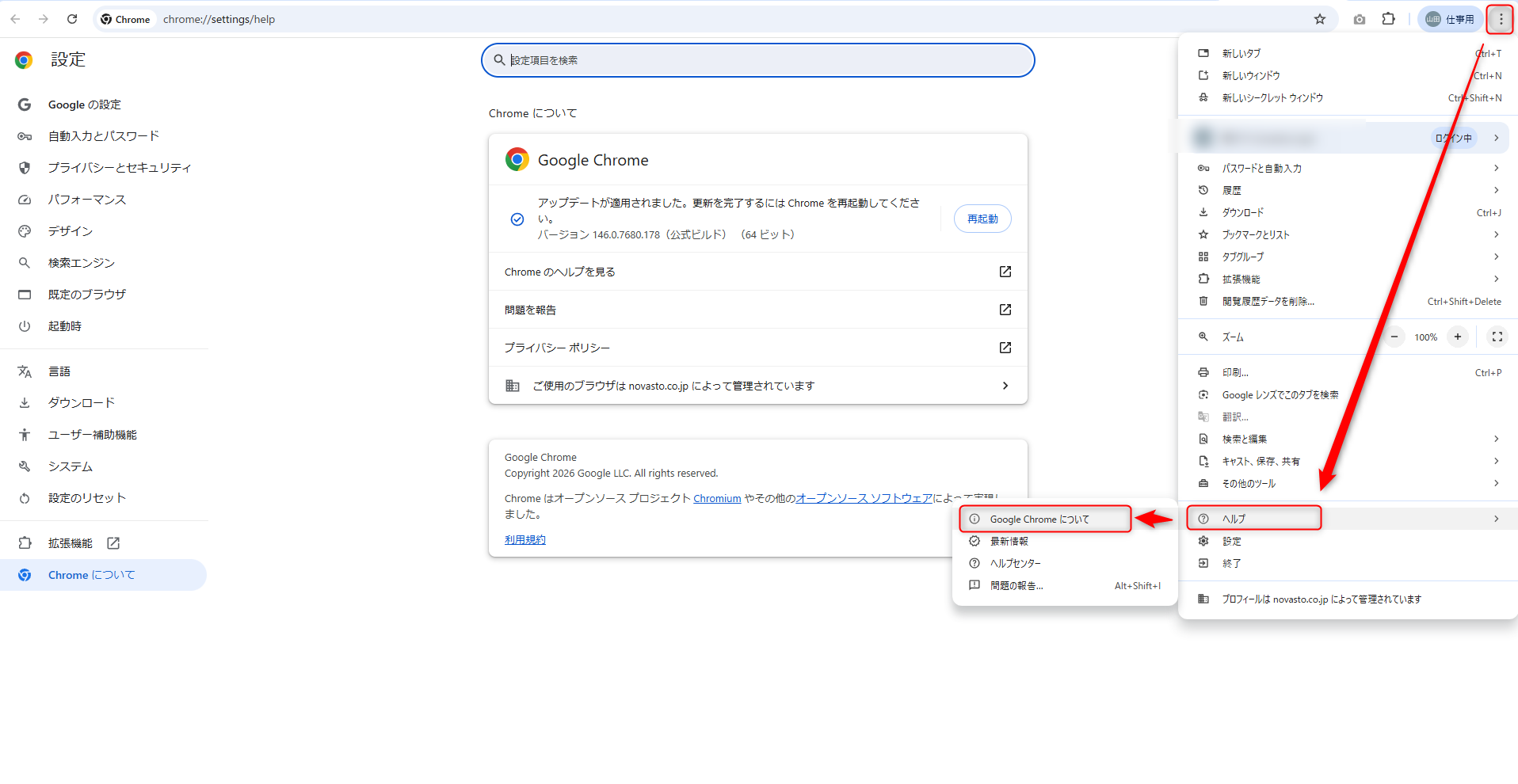Expand ブックマークとリスト submenu
This screenshot has width=1518, height=784.
tap(1348, 234)
